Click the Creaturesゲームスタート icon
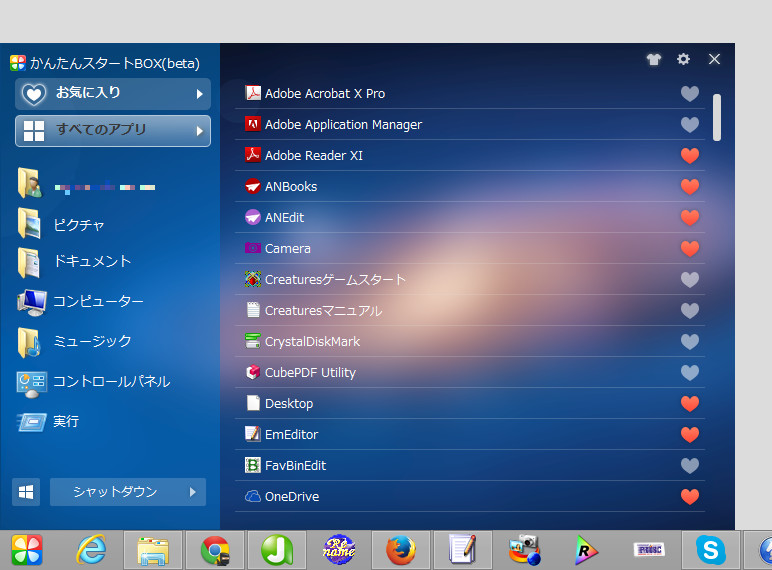Image resolution: width=772 pixels, height=570 pixels. point(253,279)
